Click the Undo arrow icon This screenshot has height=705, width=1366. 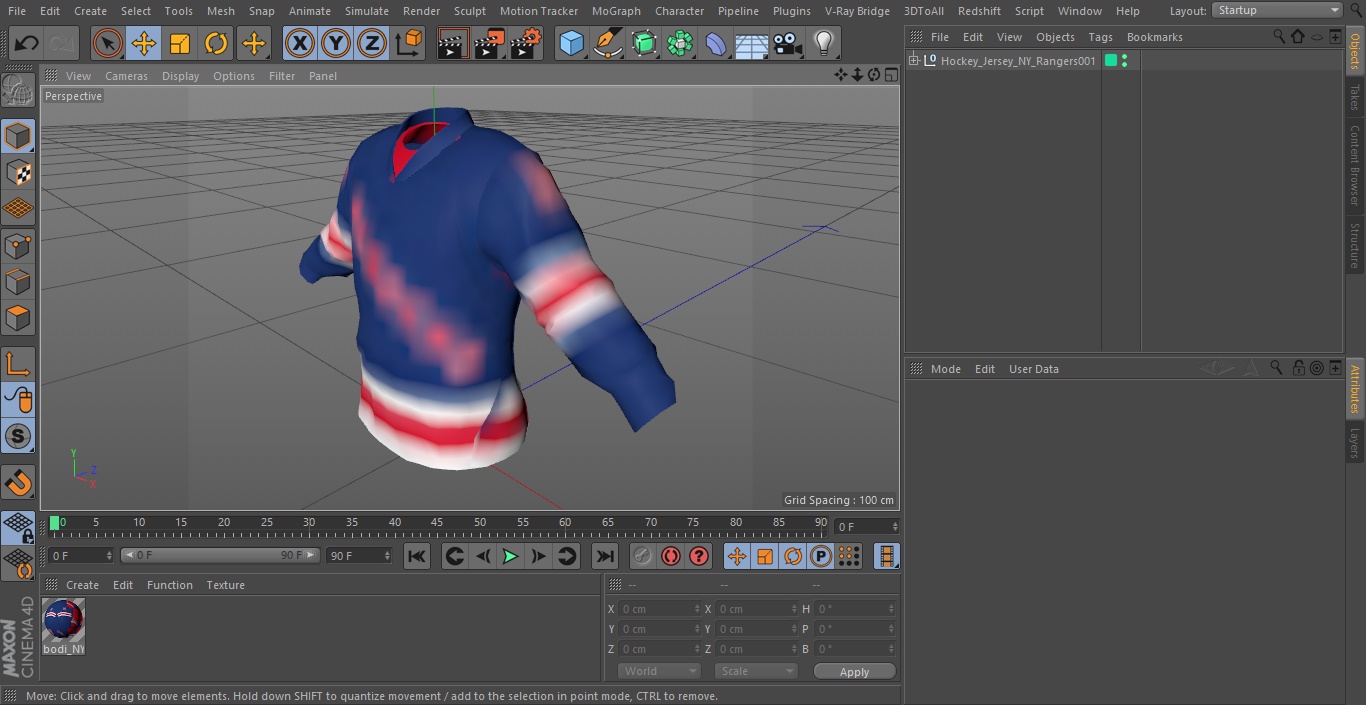pos(26,43)
